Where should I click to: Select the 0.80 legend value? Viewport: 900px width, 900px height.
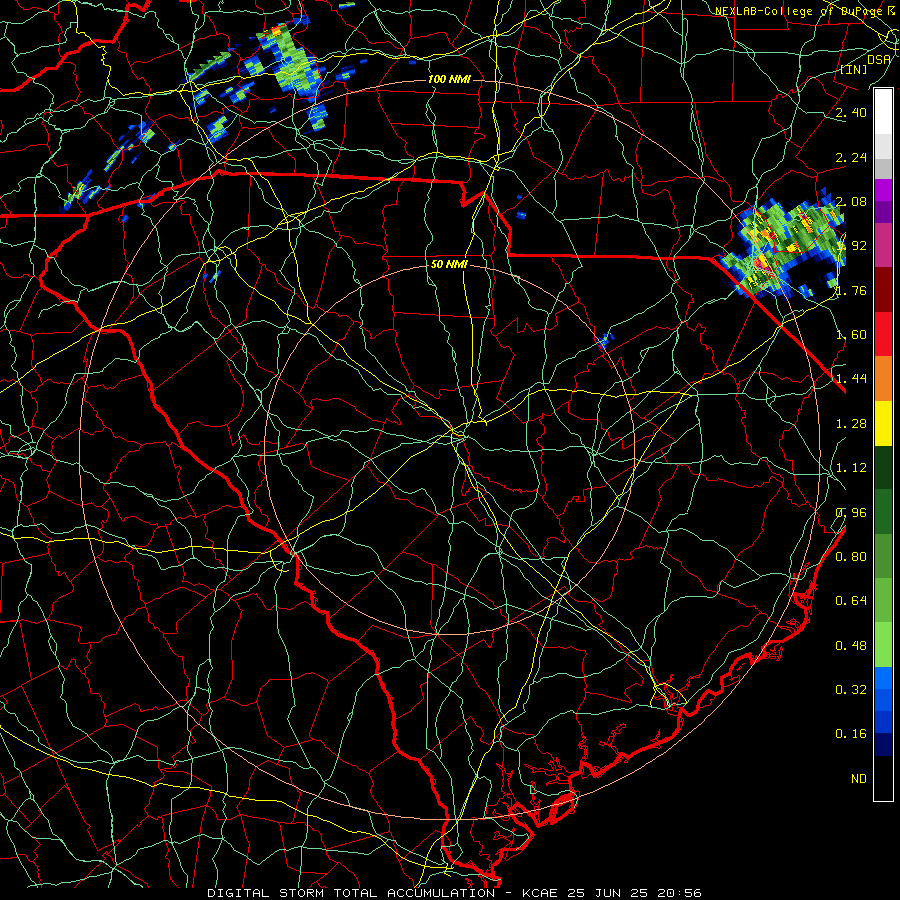851,556
